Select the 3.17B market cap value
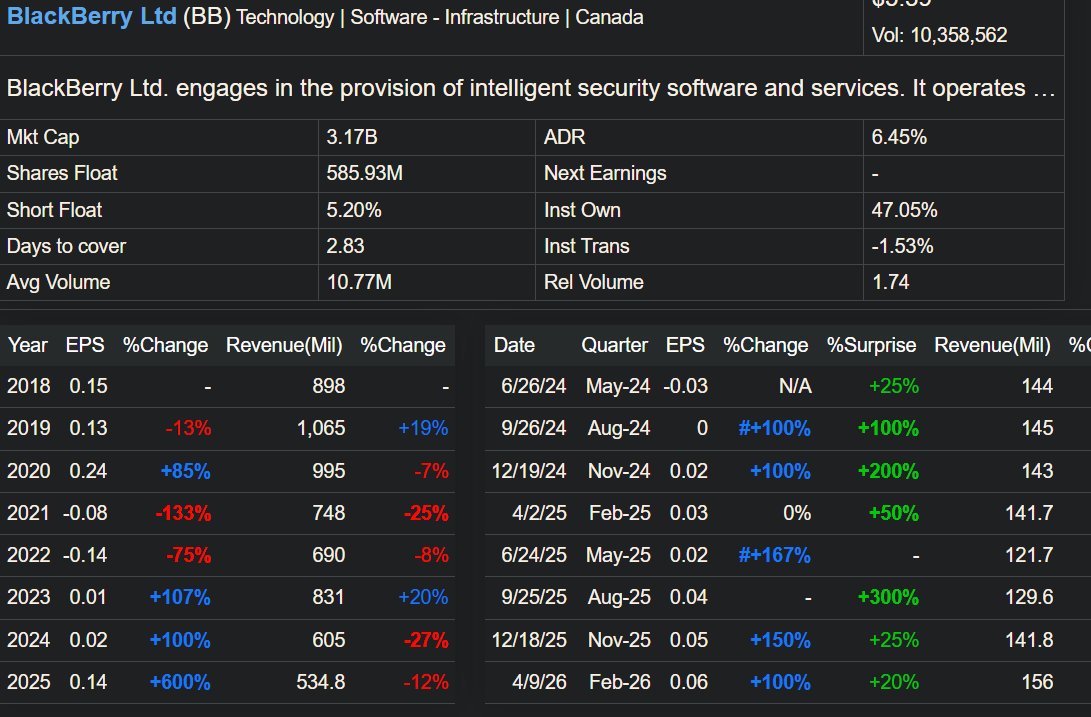 coord(352,137)
